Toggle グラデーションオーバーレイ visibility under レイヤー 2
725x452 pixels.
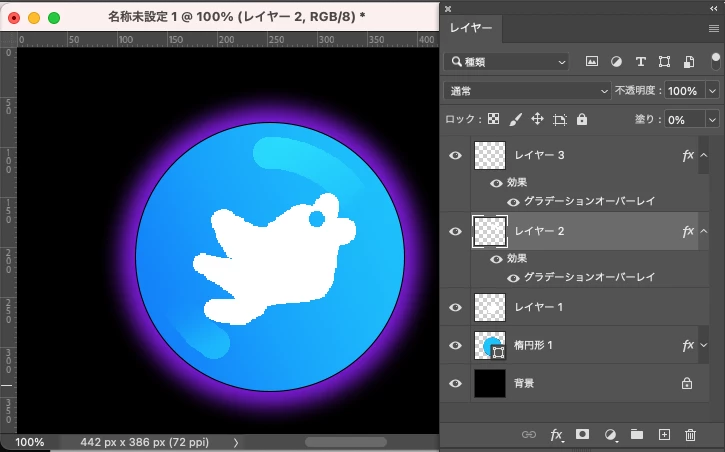(513, 278)
